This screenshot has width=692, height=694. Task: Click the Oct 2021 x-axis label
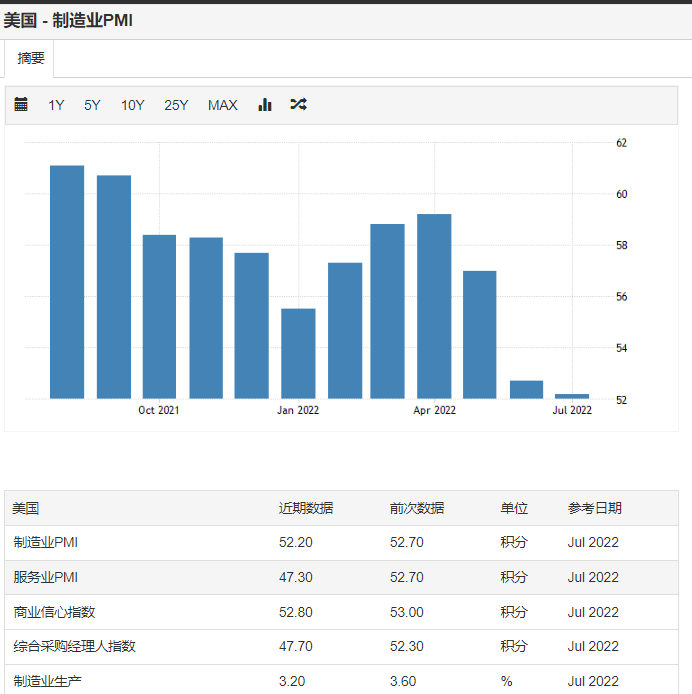tap(159, 410)
